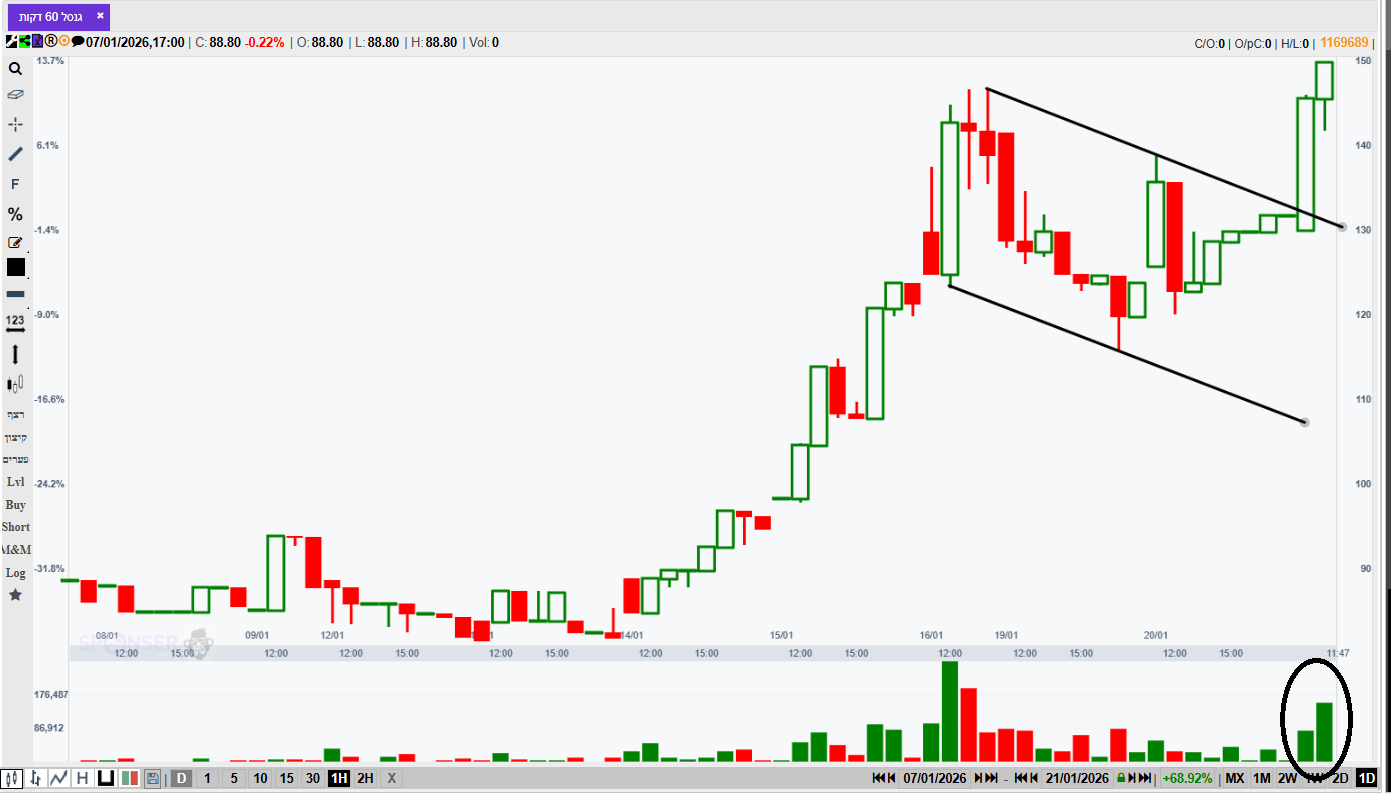Expand the 123 price range tool options
Screen dimensions: 1391x796
pos(15,323)
